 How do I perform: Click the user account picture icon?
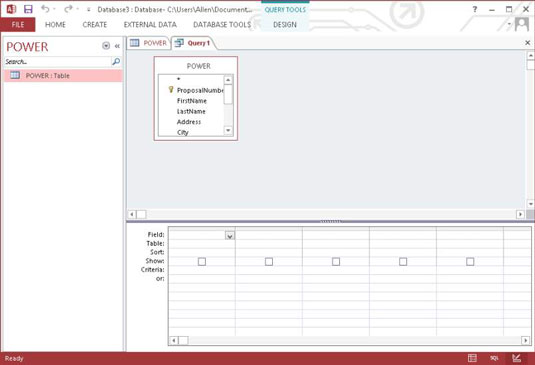(x=521, y=25)
